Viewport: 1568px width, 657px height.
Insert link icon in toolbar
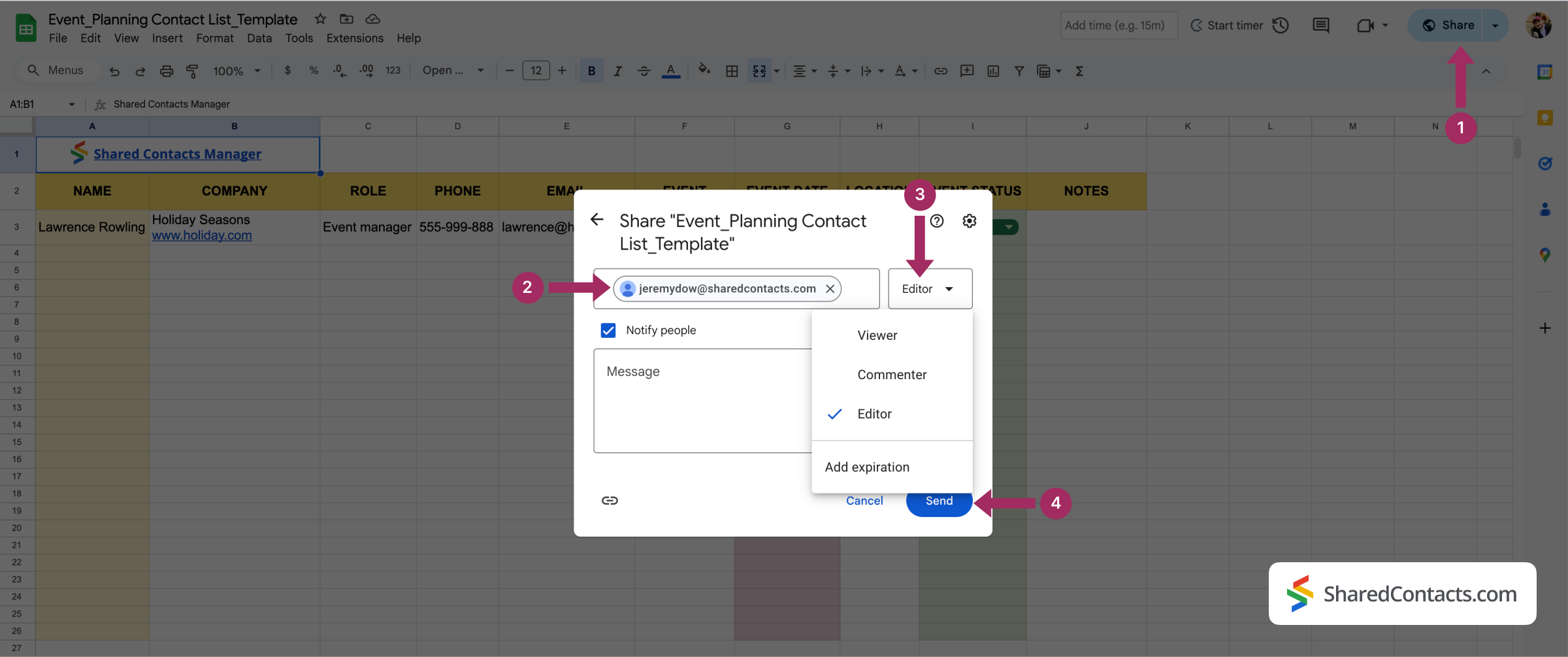click(940, 71)
